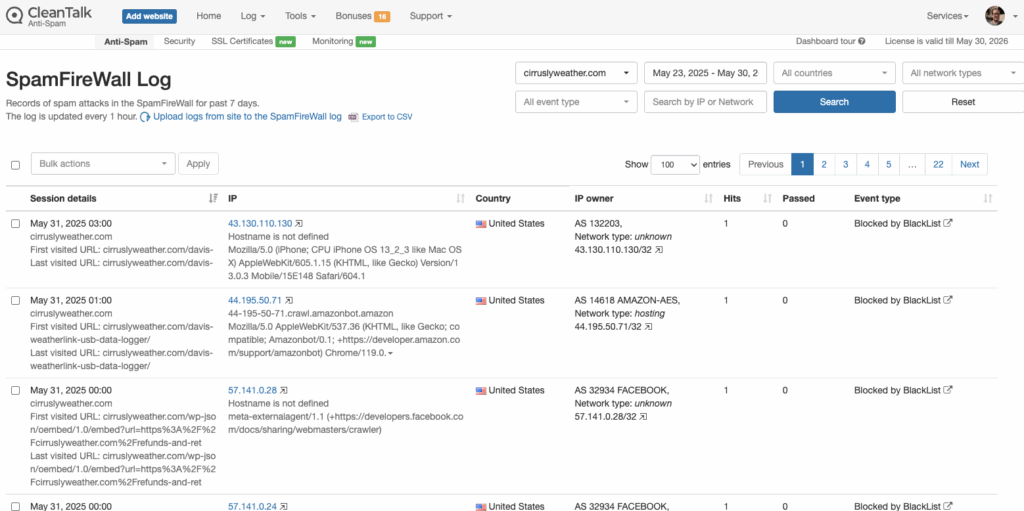The width and height of the screenshot is (1024, 511).
Task: Sort by Hits column icon
Action: [767, 199]
